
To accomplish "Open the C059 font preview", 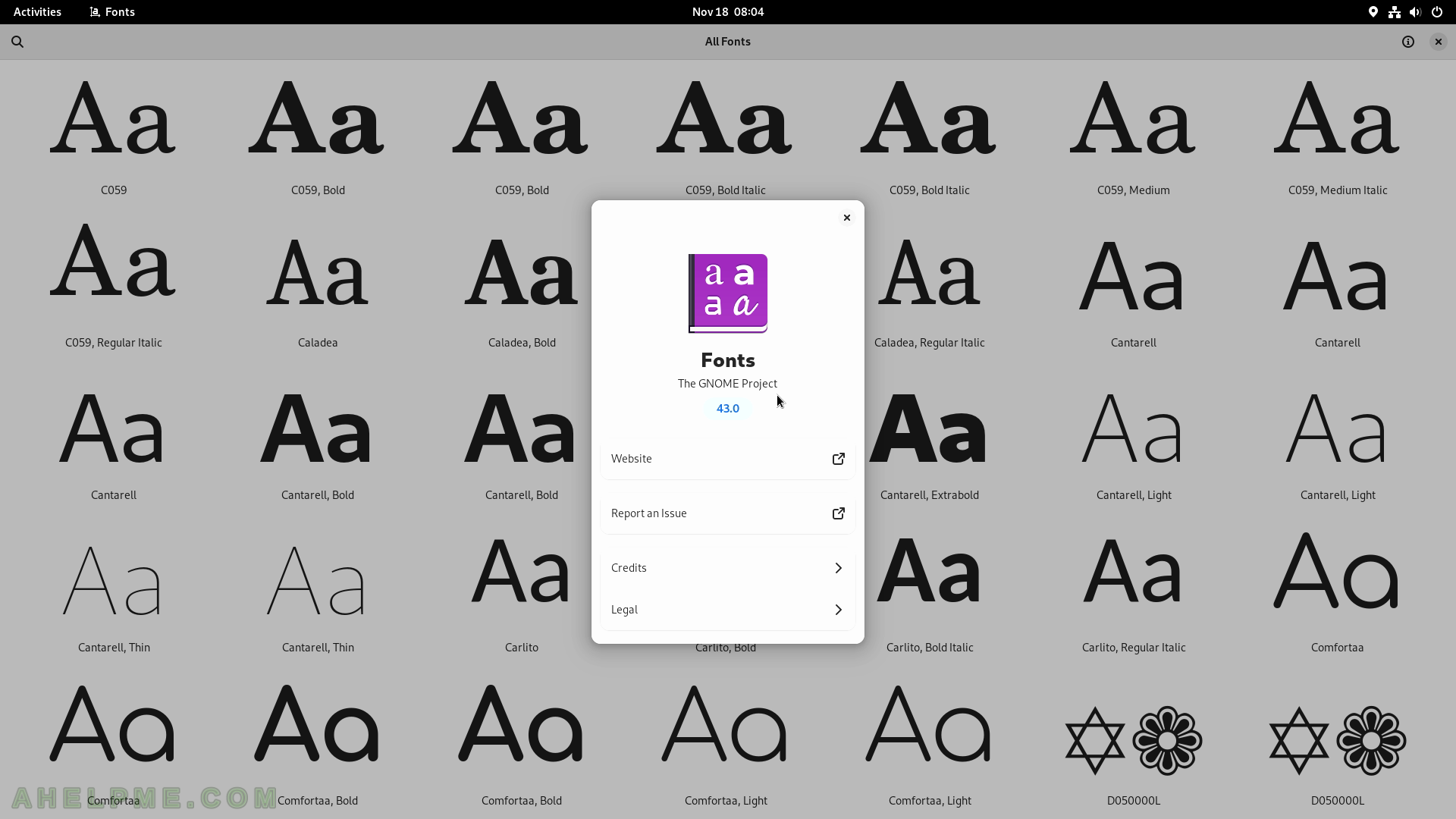I will 114,136.
